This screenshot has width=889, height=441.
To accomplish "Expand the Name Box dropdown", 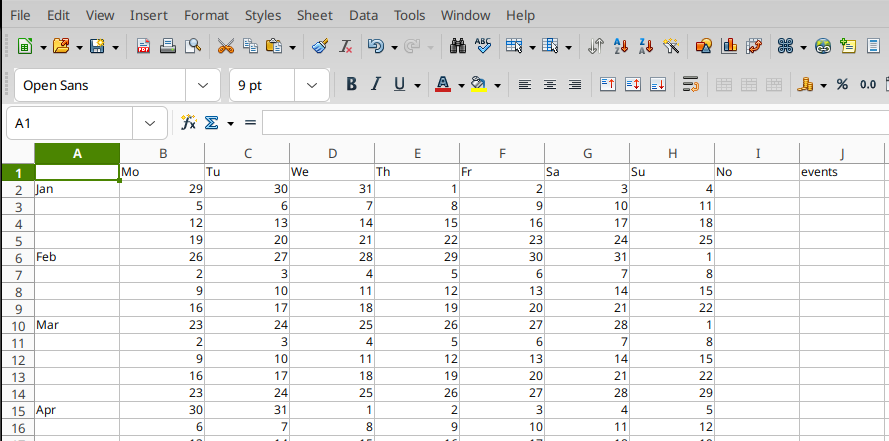I will click(x=150, y=123).
